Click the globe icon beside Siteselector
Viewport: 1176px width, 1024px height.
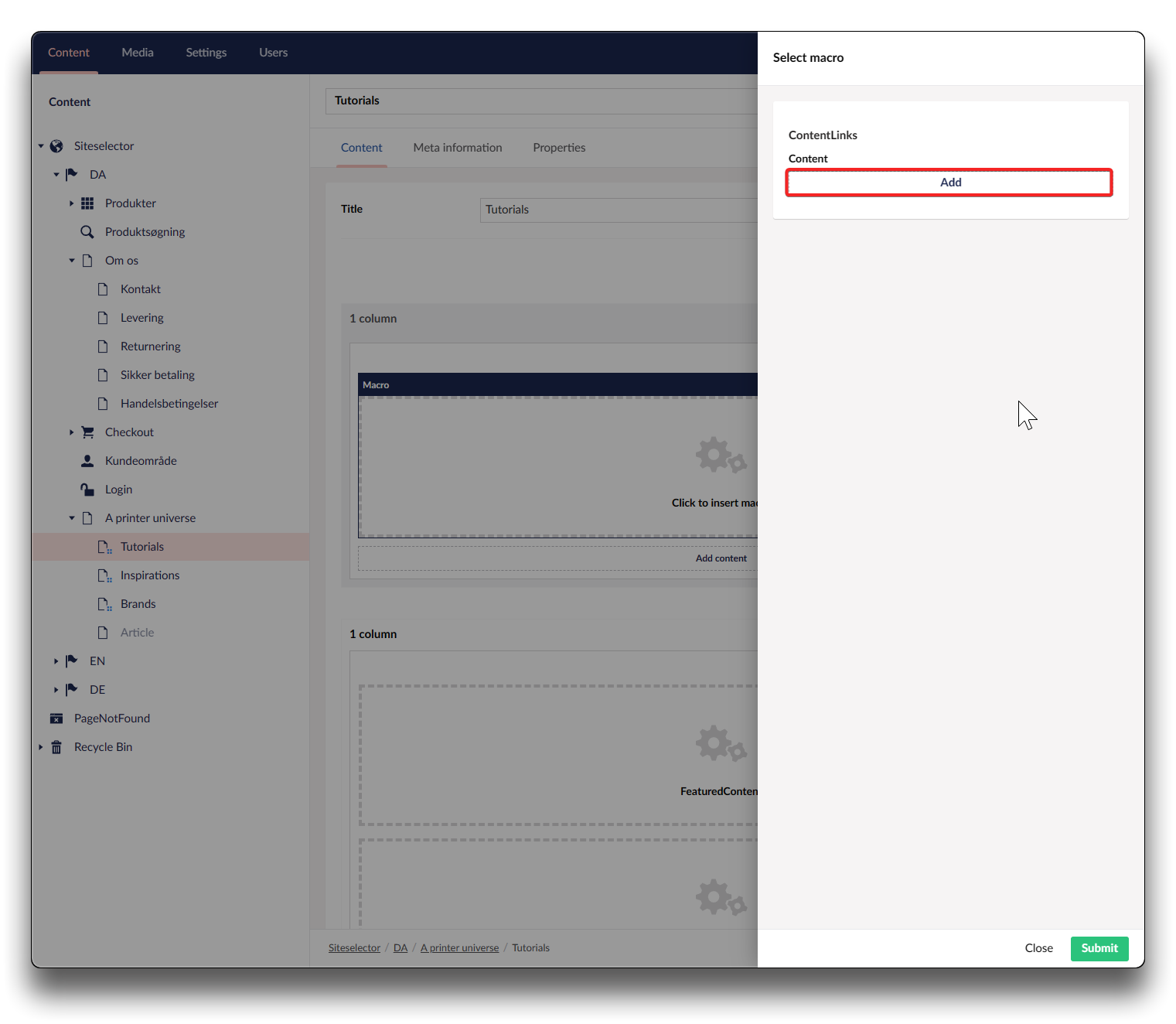pyautogui.click(x=56, y=146)
